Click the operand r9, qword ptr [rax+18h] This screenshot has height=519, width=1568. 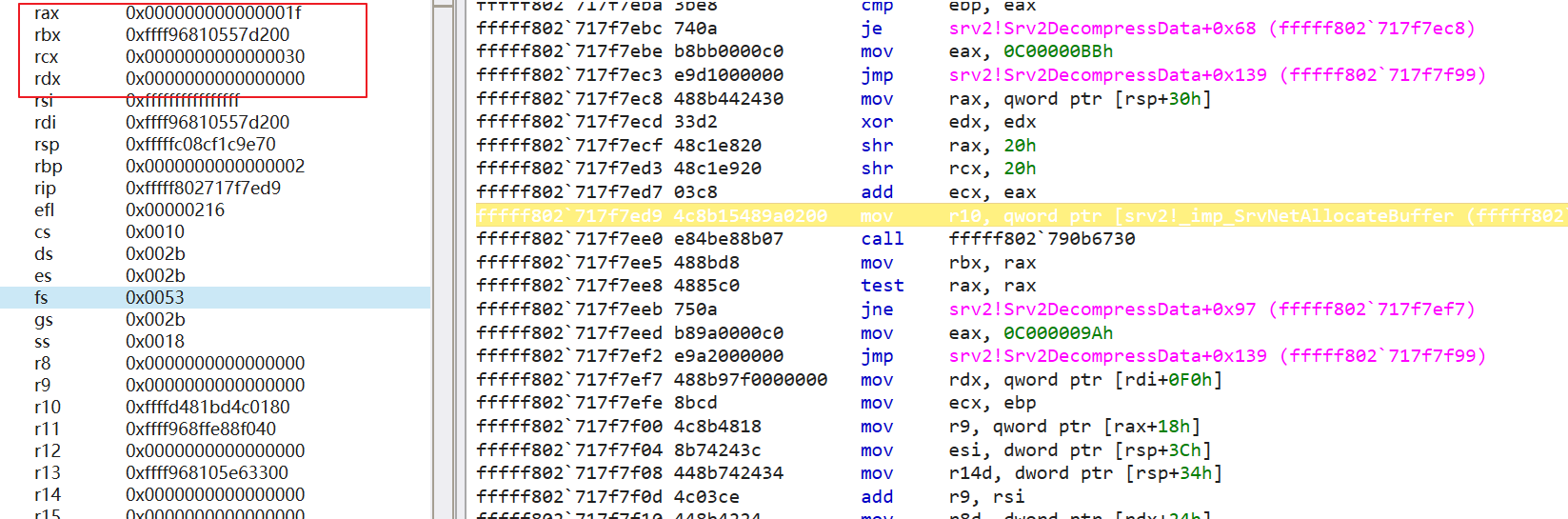tap(1075, 427)
